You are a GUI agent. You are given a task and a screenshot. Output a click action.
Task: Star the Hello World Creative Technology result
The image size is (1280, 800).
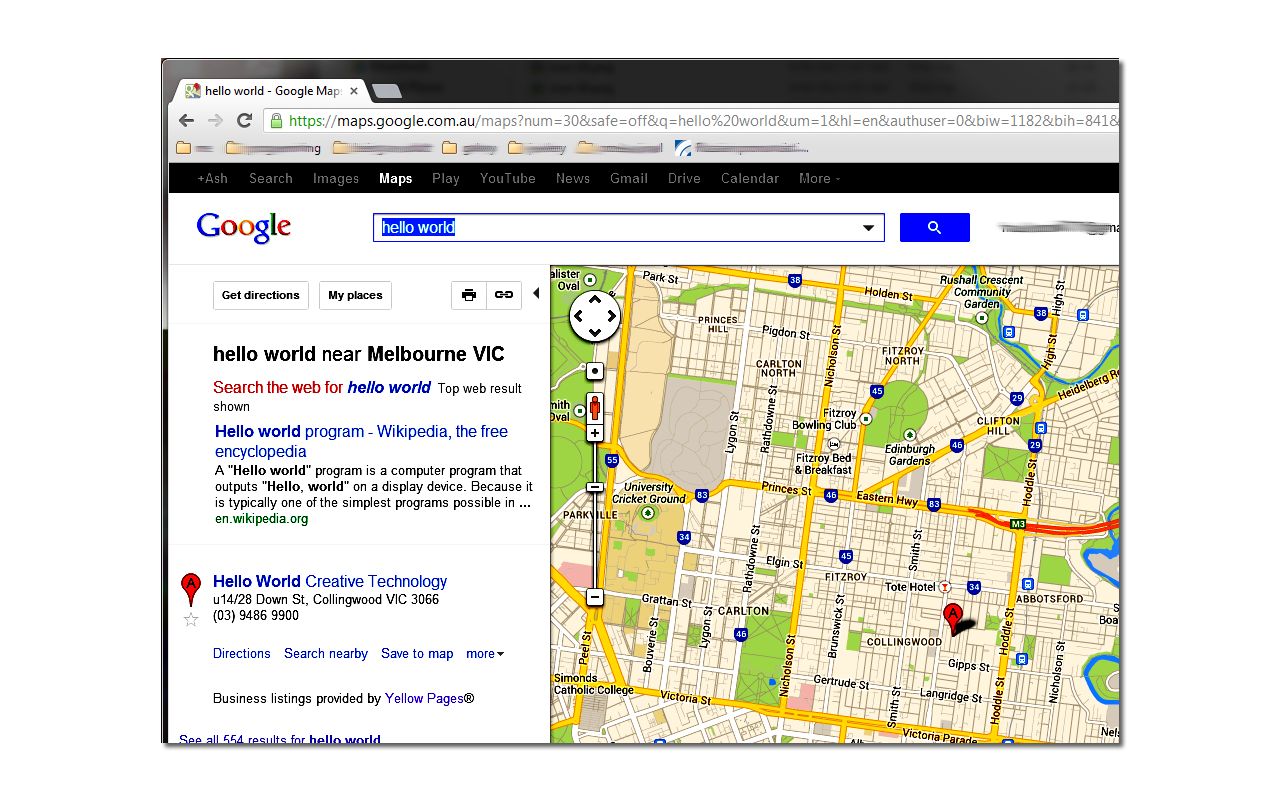click(x=191, y=620)
